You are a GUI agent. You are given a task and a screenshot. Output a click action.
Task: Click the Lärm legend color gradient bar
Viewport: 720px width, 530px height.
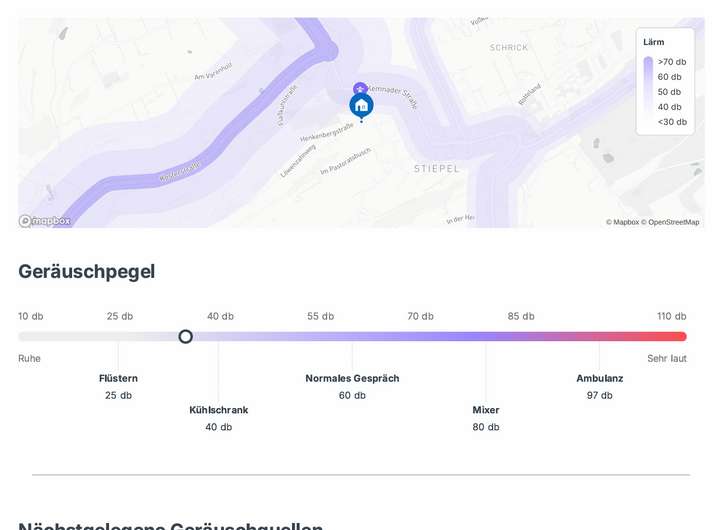tap(648, 91)
